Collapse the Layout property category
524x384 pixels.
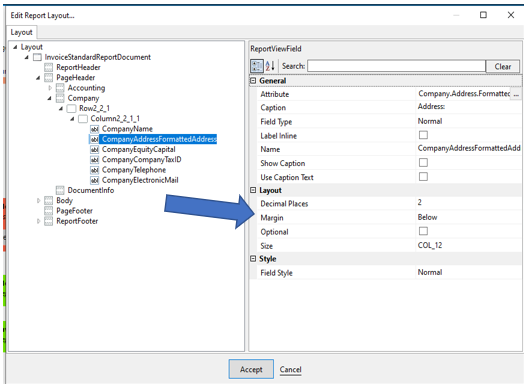253,190
